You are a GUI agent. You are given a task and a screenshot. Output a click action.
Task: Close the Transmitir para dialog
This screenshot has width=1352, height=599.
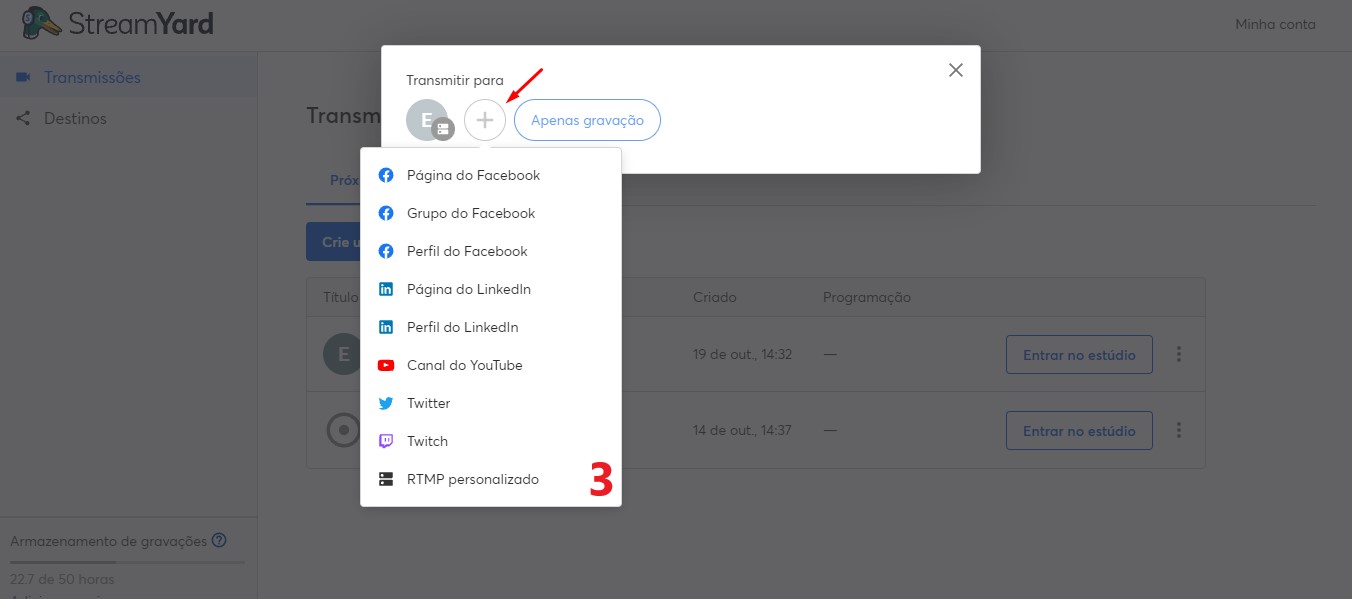pos(956,70)
